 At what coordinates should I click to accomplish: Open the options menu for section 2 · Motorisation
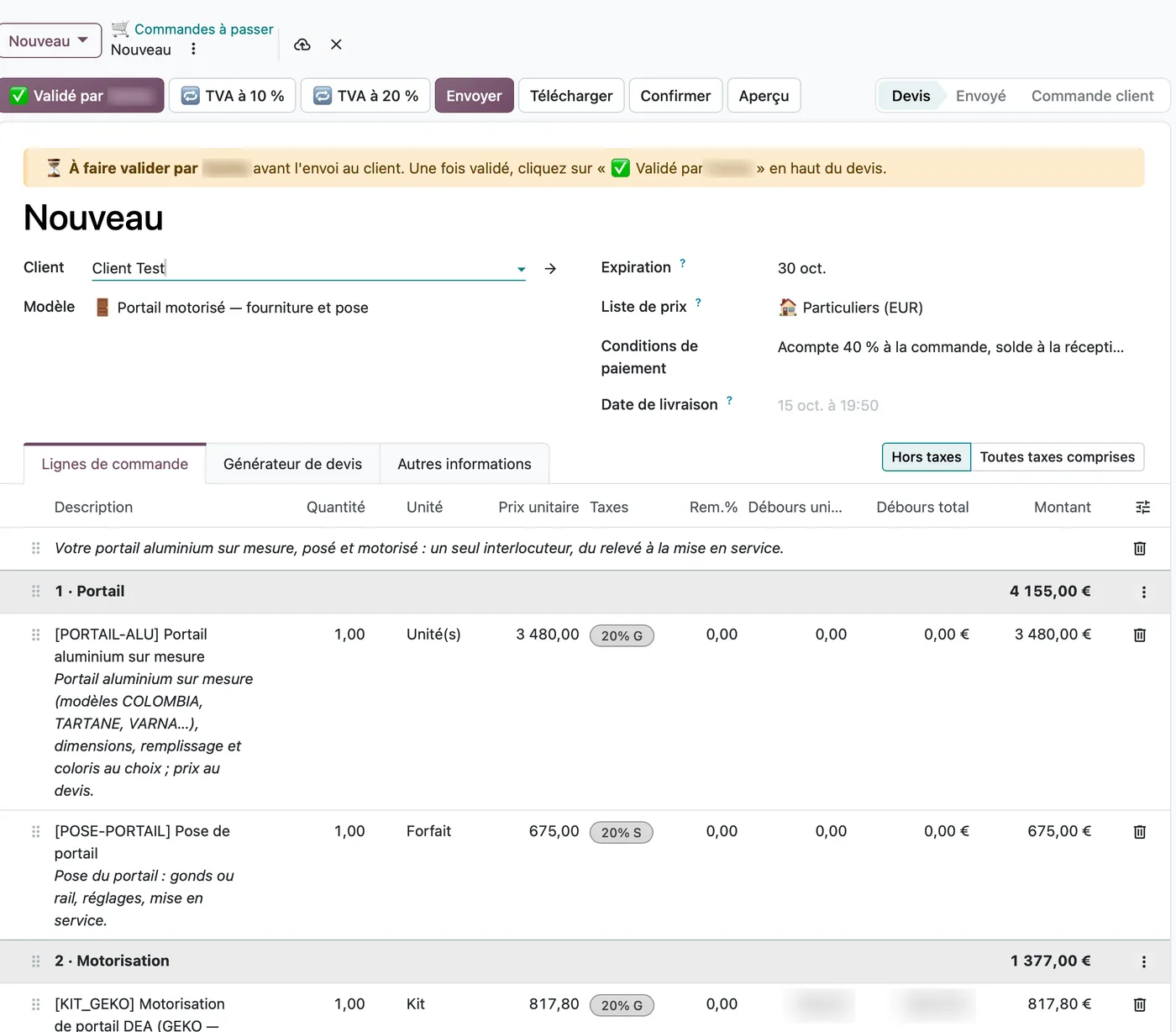1143,961
